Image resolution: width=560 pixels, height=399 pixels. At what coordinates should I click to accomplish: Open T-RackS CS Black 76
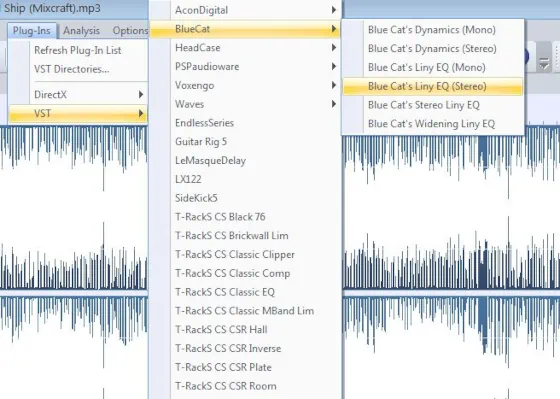coord(245,217)
